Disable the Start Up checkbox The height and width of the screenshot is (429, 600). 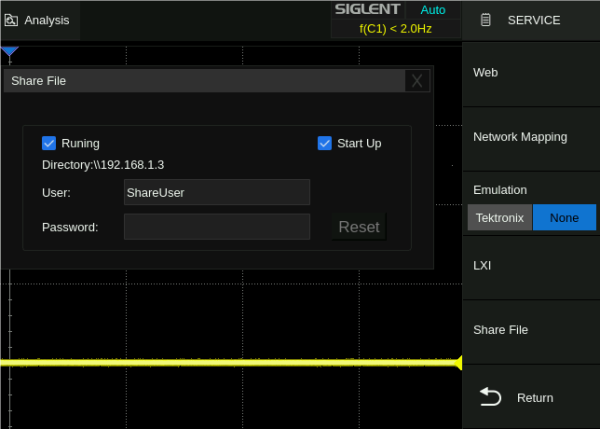pos(324,143)
